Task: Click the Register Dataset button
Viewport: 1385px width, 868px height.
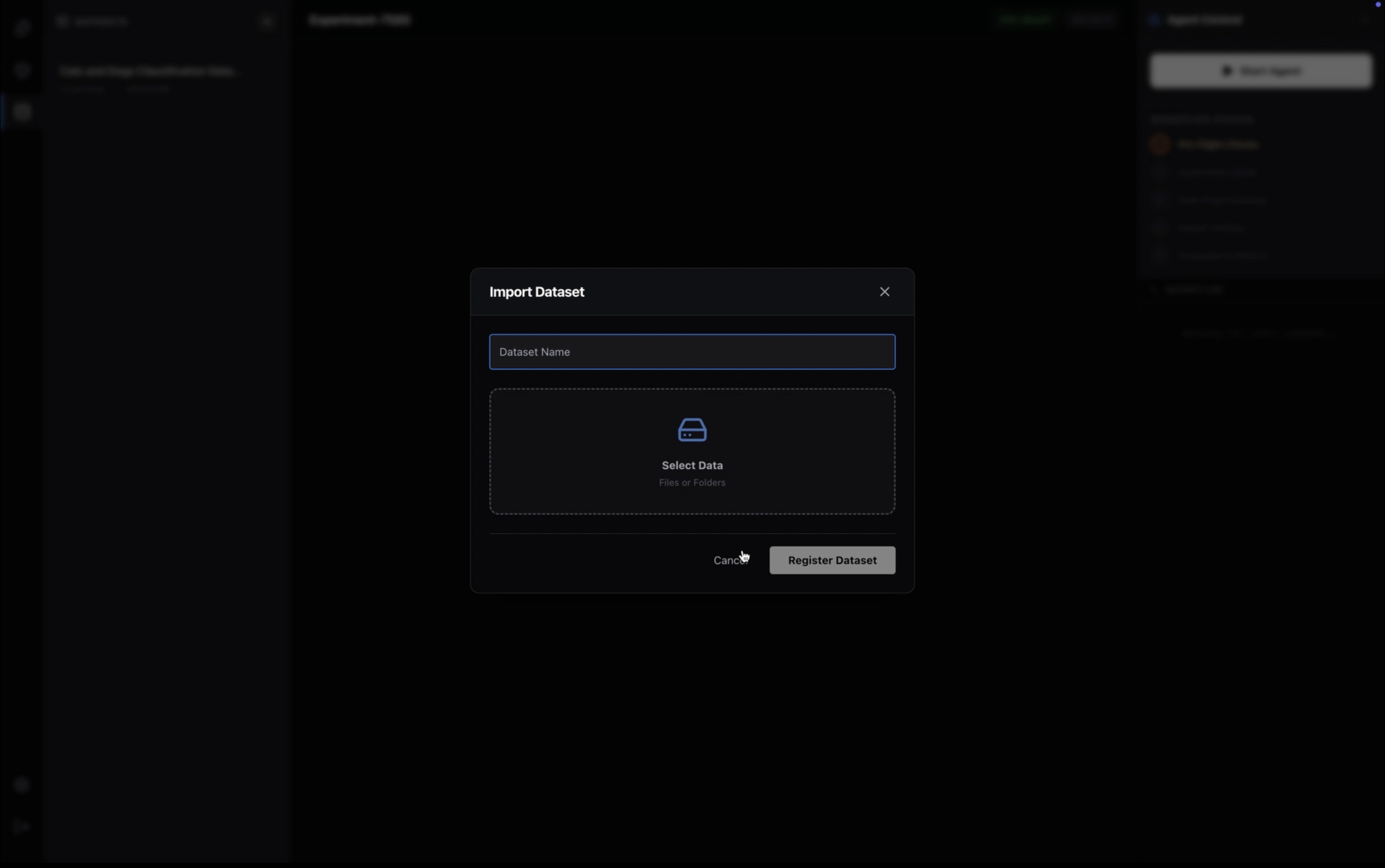Action: click(x=832, y=560)
